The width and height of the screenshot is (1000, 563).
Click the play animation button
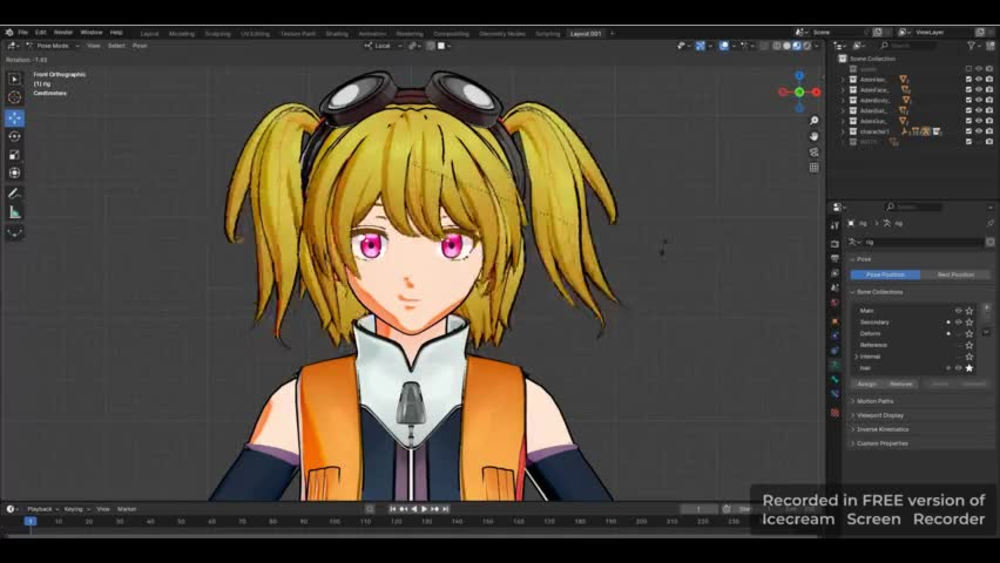[x=425, y=509]
